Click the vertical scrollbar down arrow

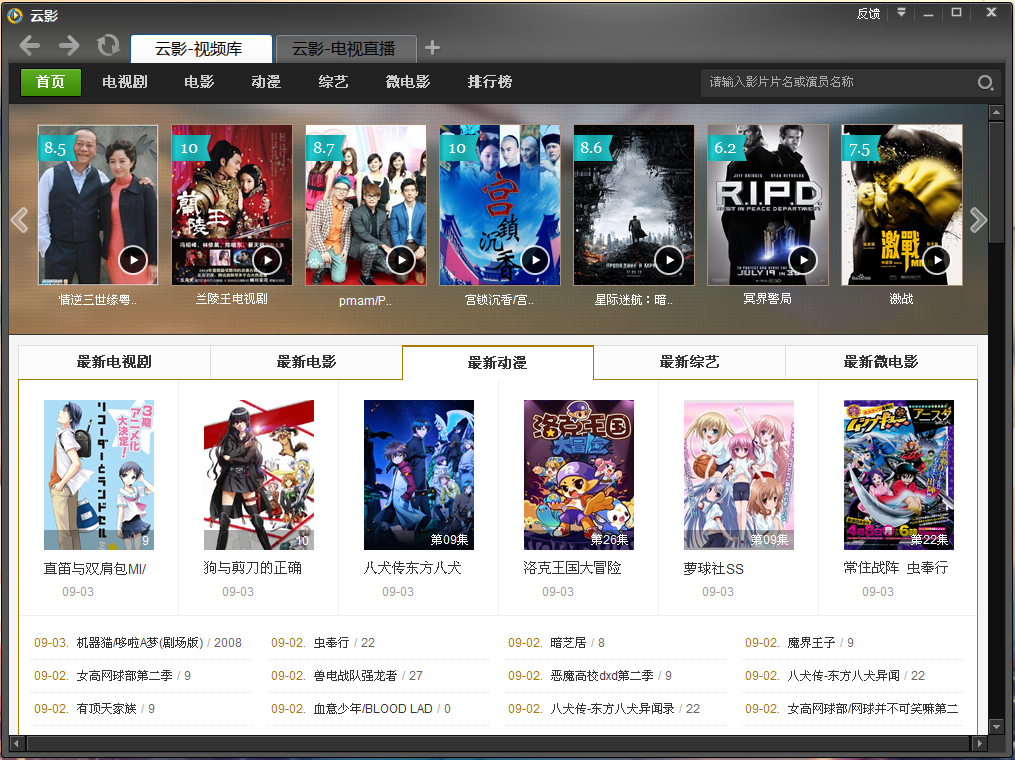click(996, 726)
